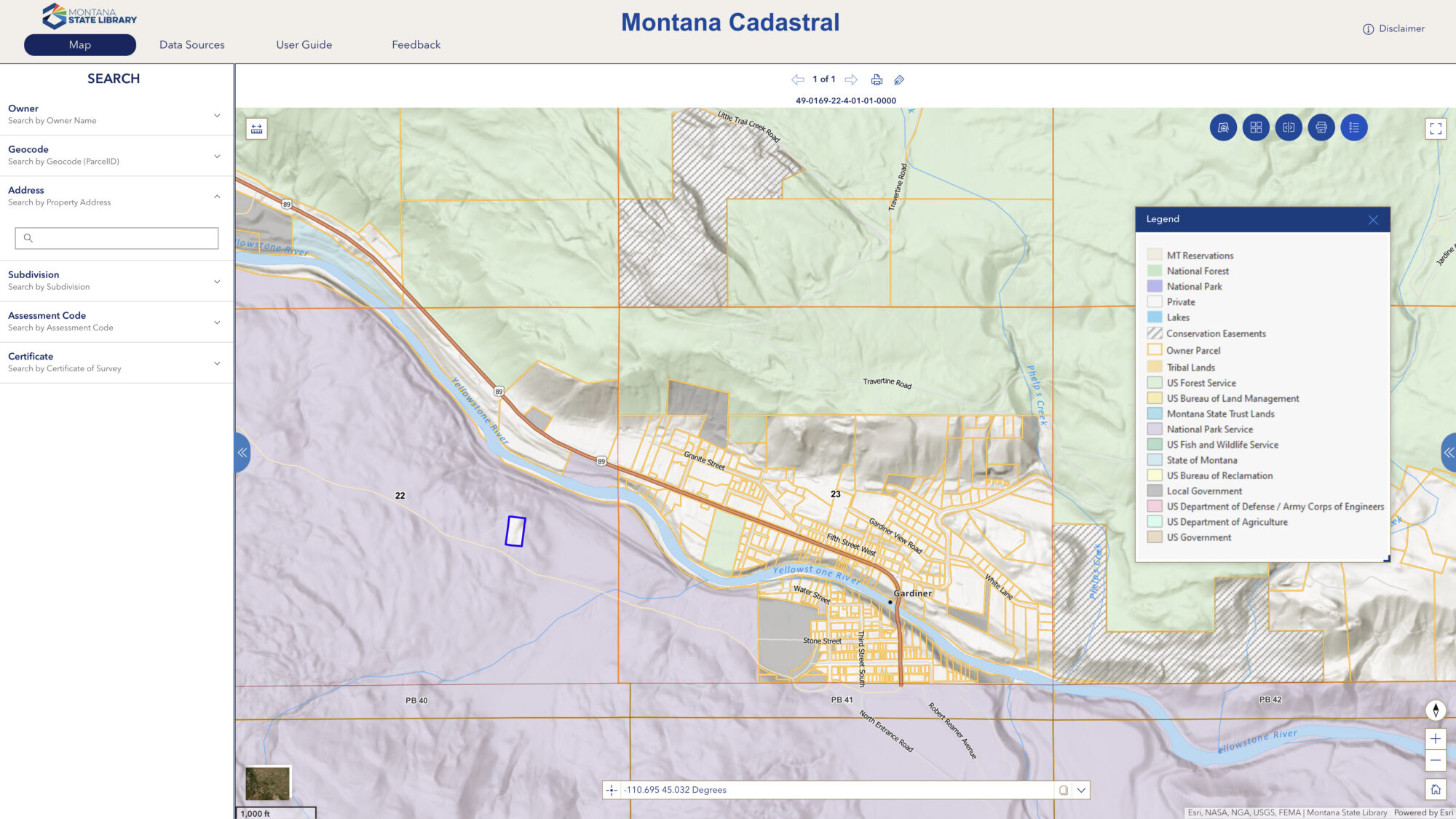Toggle the Legend panel icon

coord(1353,127)
